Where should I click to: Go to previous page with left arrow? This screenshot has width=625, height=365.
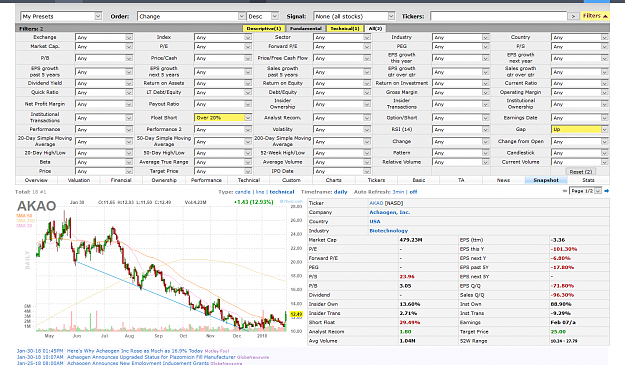tap(565, 191)
